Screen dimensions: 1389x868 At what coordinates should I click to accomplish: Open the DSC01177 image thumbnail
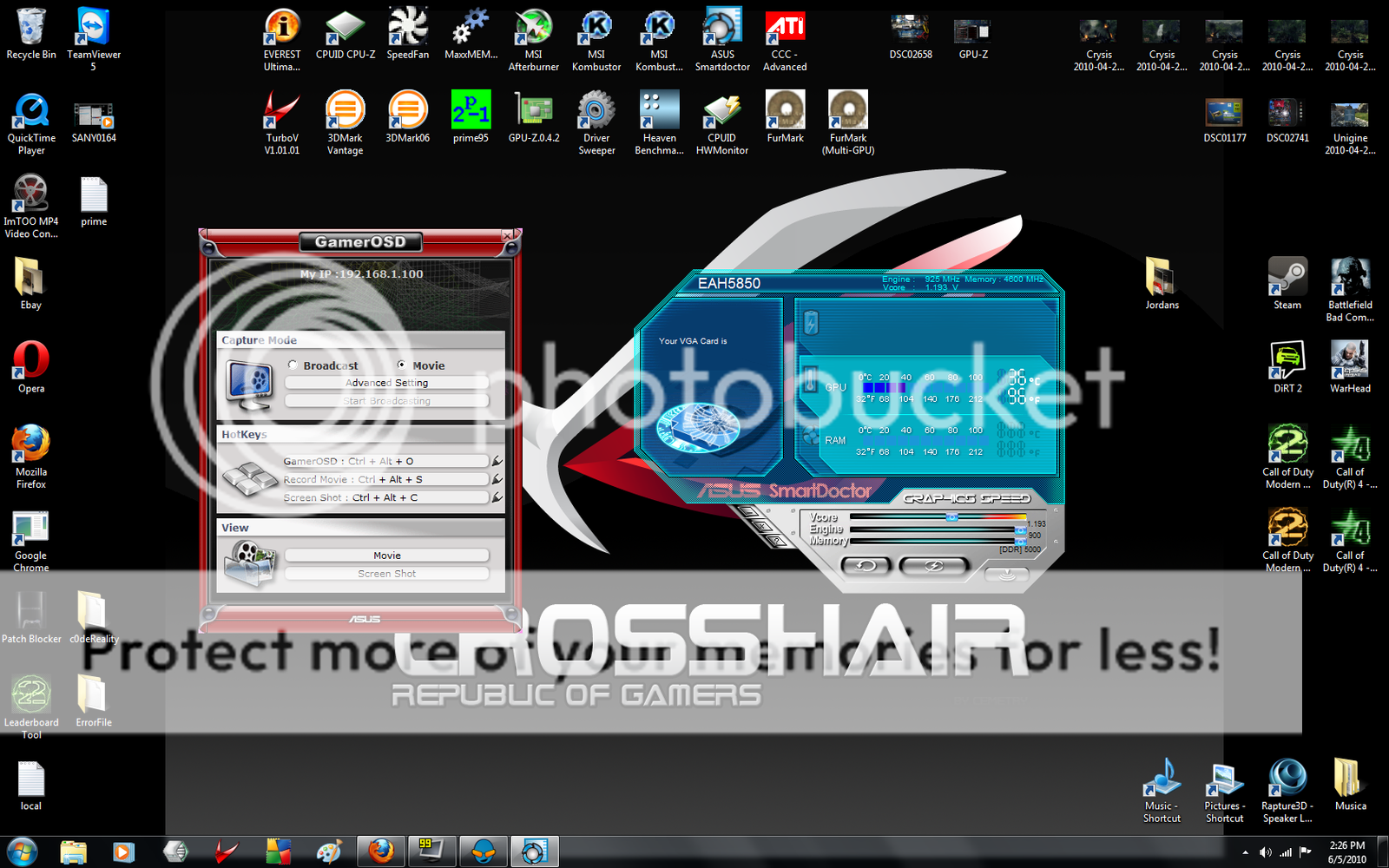tap(1225, 122)
